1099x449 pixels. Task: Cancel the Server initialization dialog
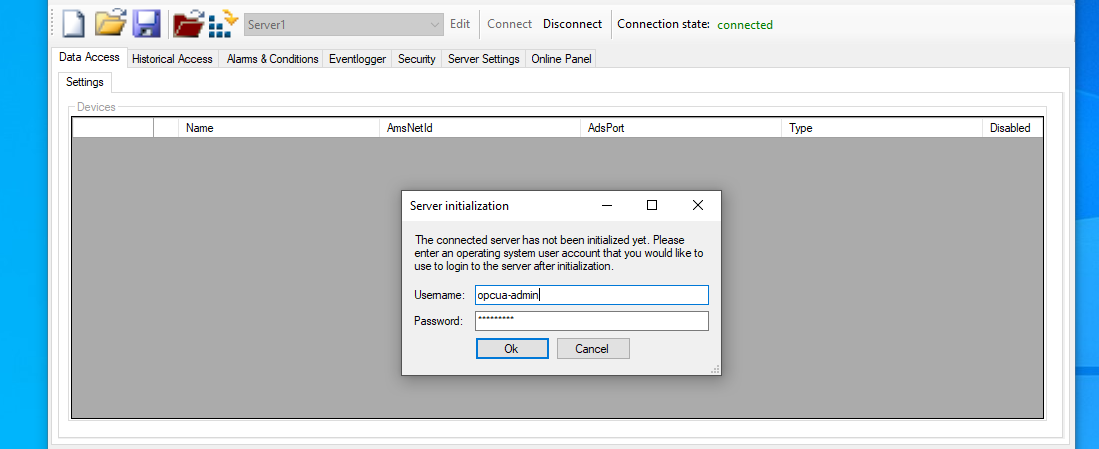click(593, 349)
